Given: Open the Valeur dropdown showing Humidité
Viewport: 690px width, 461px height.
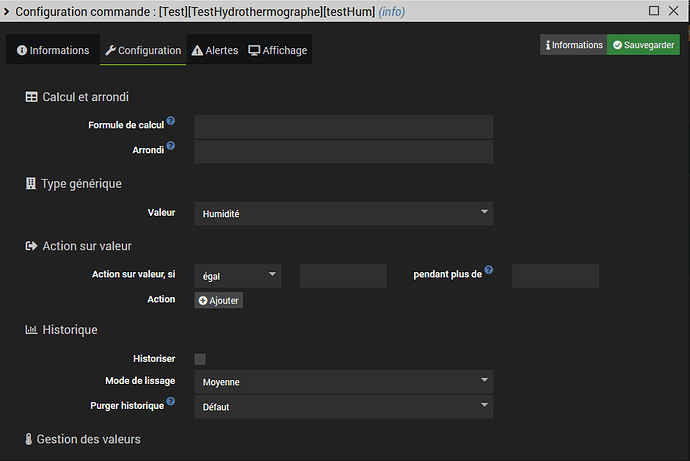Looking at the screenshot, I should click(343, 213).
